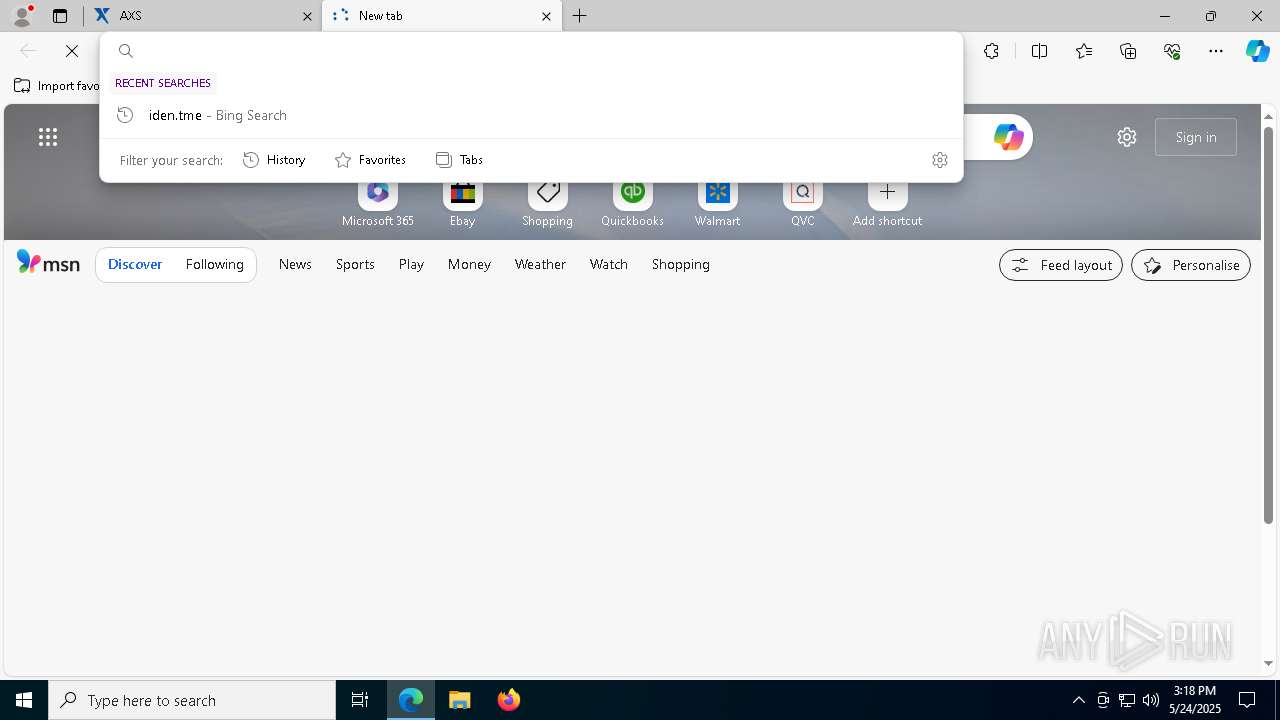Click in the address bar field
This screenshot has width=1280, height=720.
[531, 51]
